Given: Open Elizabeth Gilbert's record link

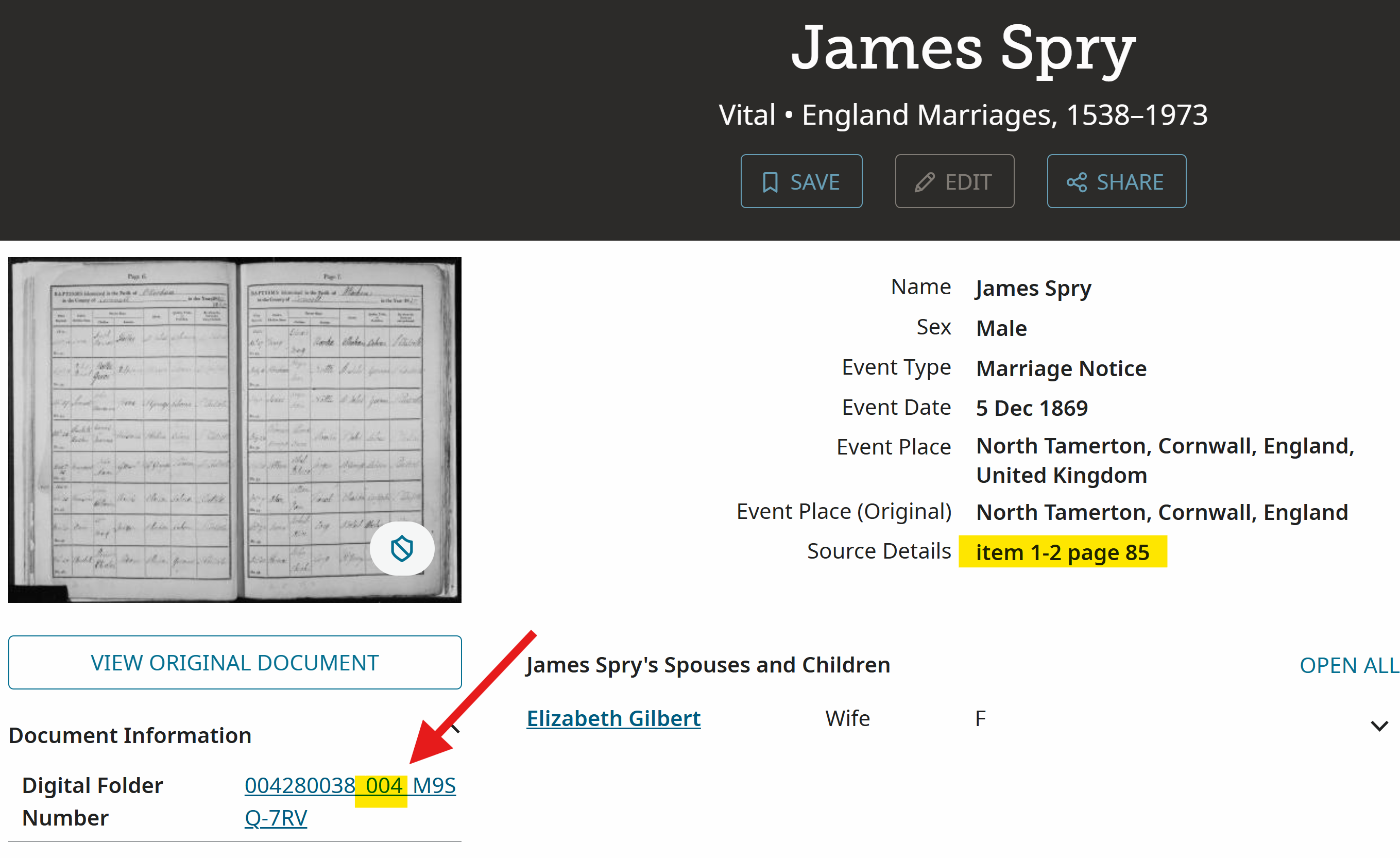Looking at the screenshot, I should (x=613, y=718).
